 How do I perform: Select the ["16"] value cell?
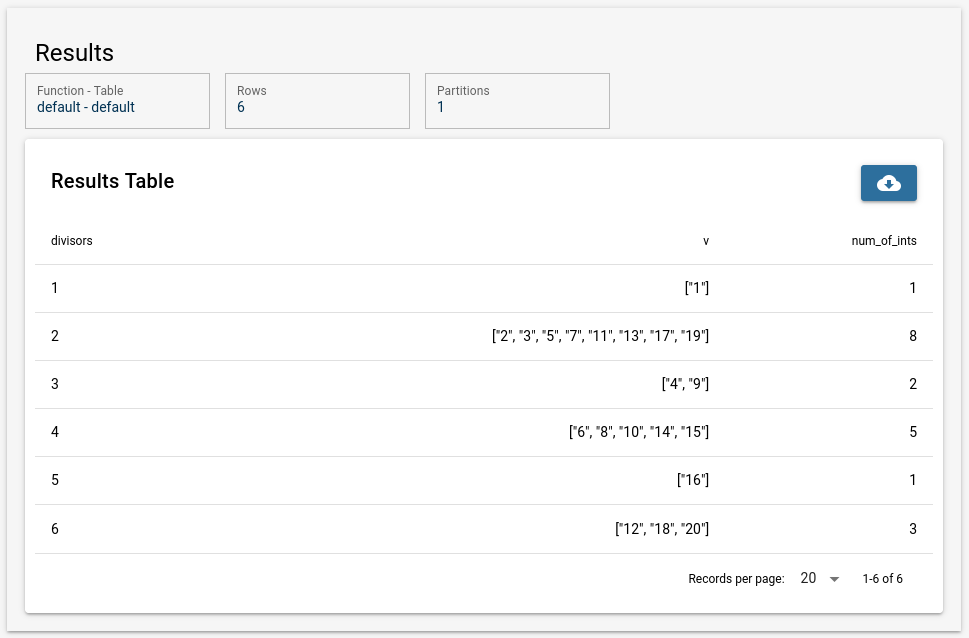click(692, 480)
